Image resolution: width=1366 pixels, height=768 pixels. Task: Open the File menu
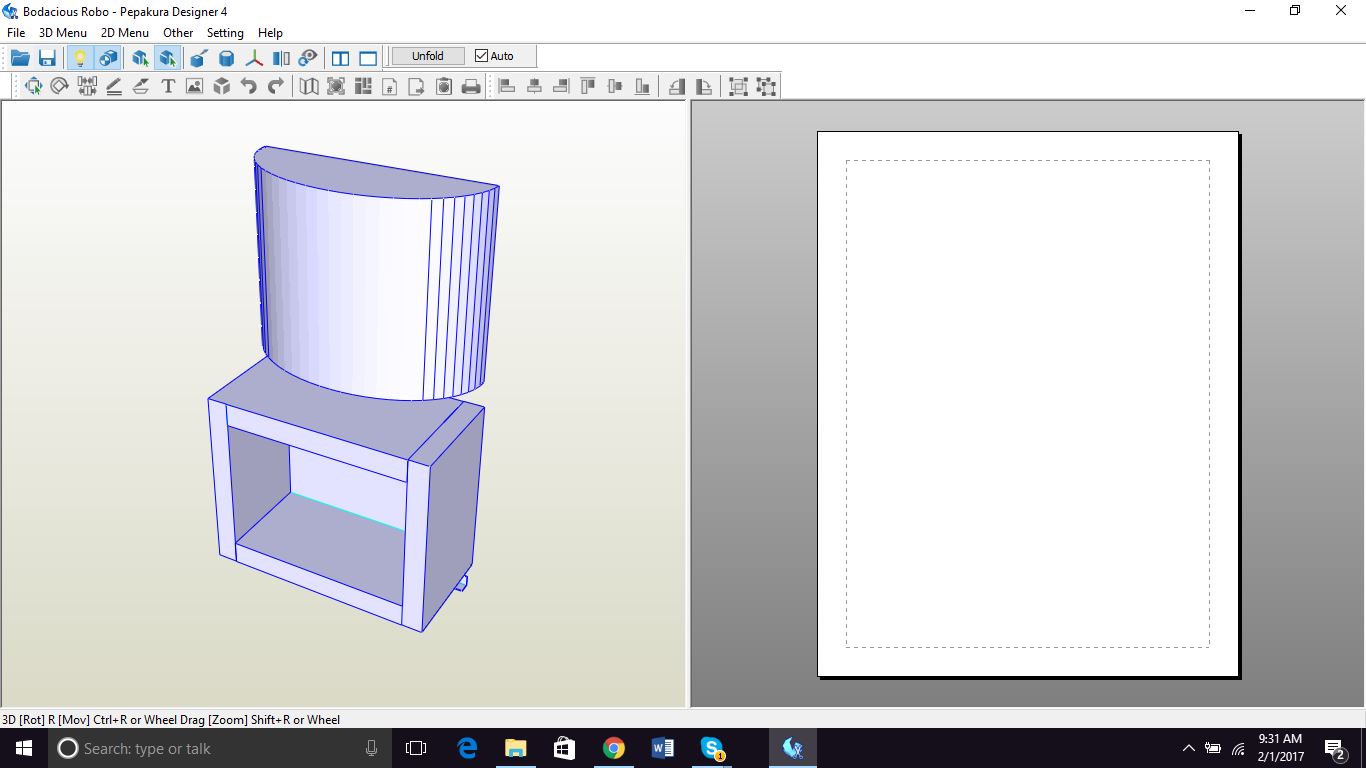(x=16, y=32)
